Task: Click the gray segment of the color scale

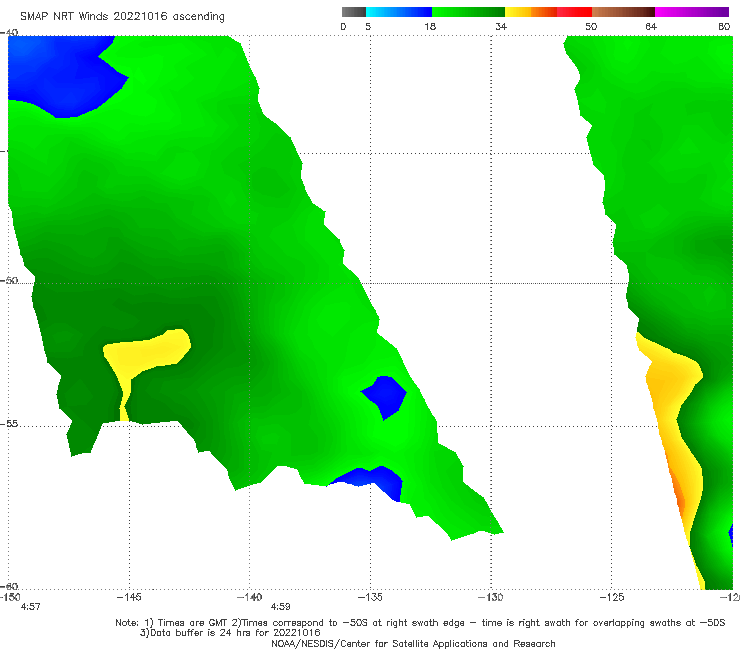Action: [354, 12]
